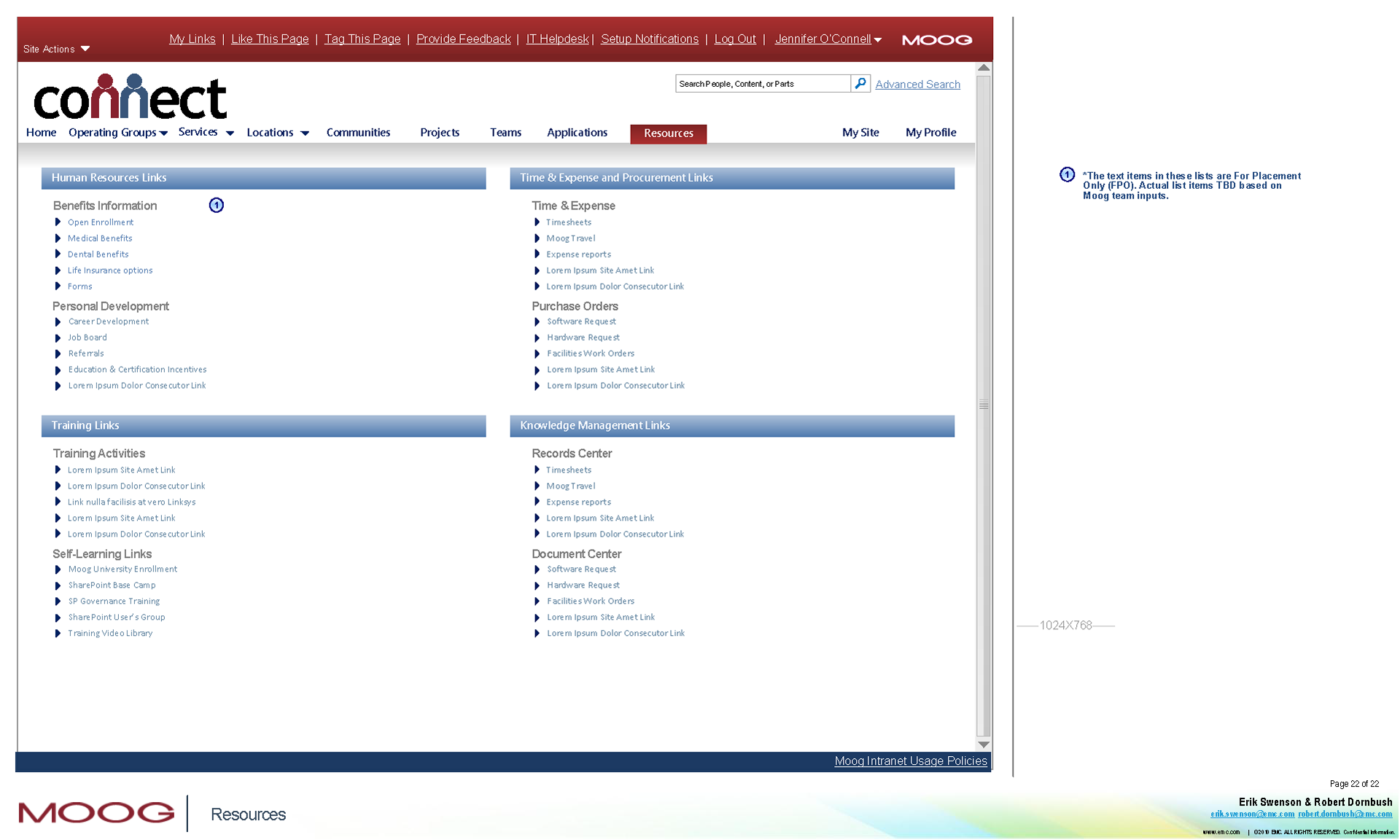Click scrollbar down arrow
This screenshot has width=1400, height=840.
(984, 744)
